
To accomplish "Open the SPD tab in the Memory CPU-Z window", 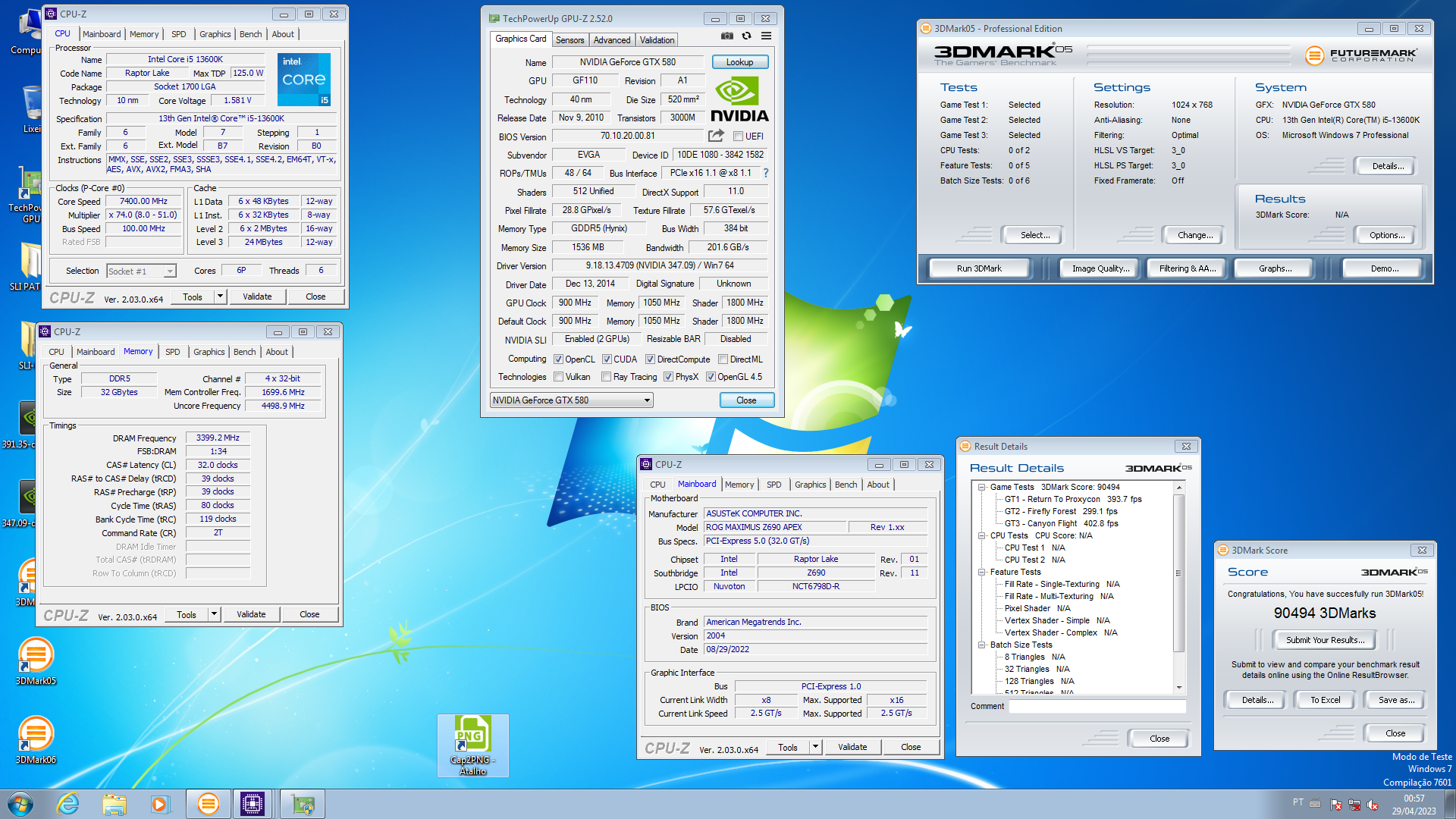I will 173,352.
